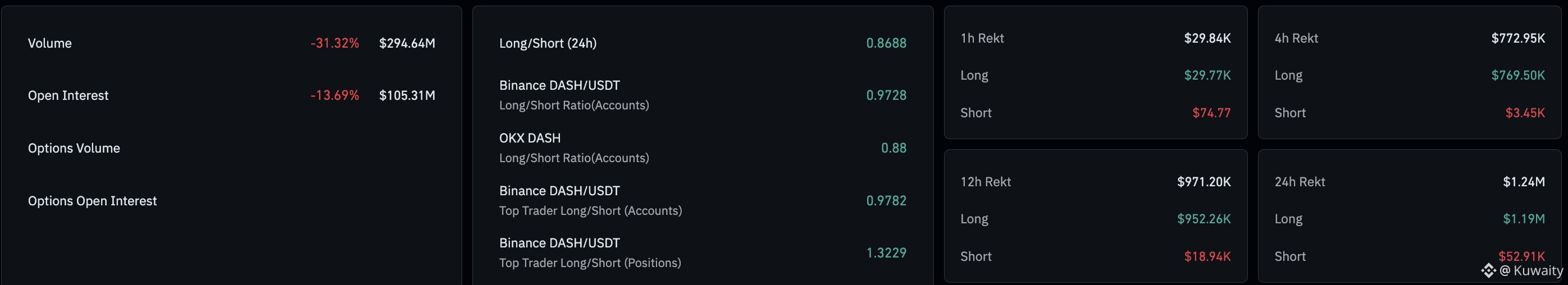This screenshot has height=285, width=1568.
Task: Select the 12h Rekt card title
Action: (985, 182)
